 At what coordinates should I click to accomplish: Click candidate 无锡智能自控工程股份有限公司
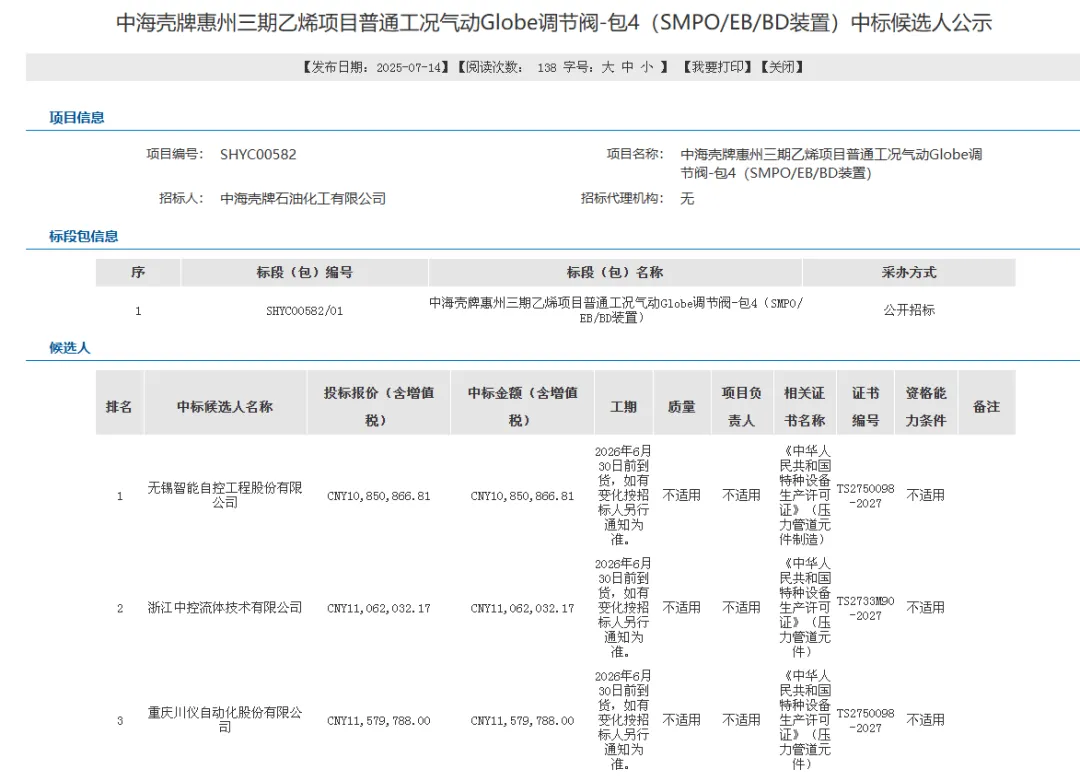225,495
